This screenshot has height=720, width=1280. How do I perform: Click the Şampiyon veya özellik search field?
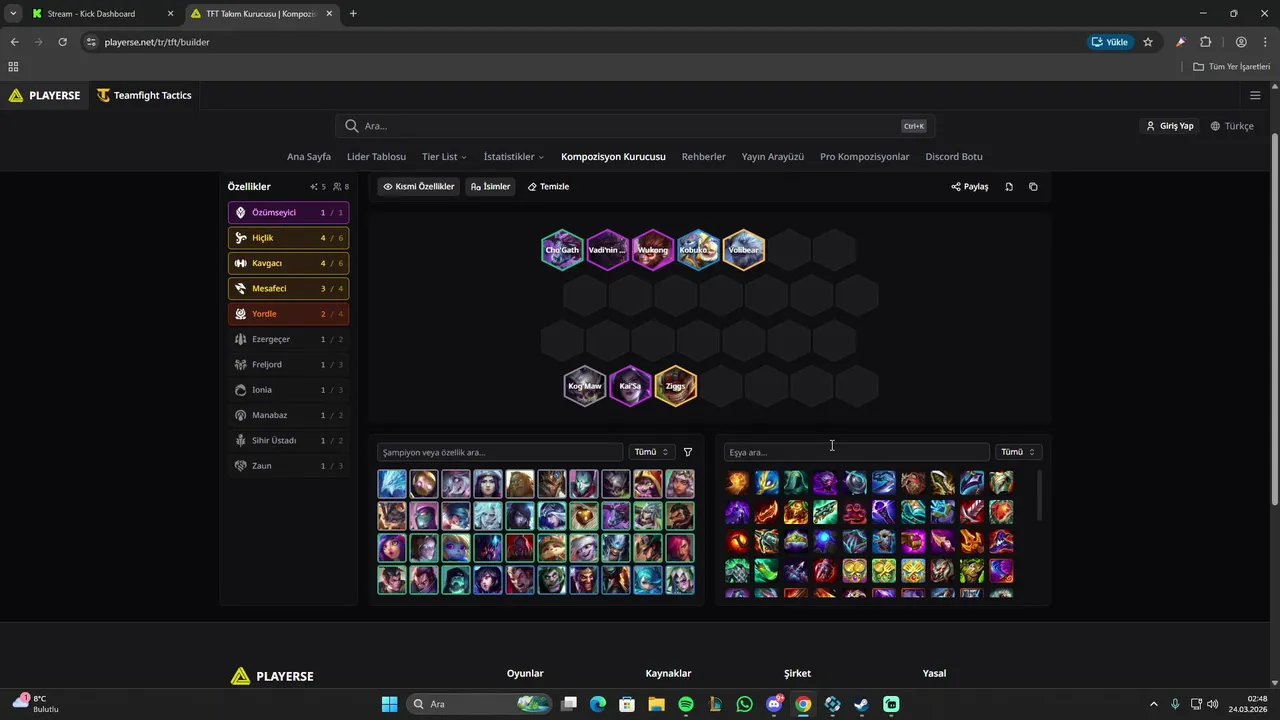[500, 452]
